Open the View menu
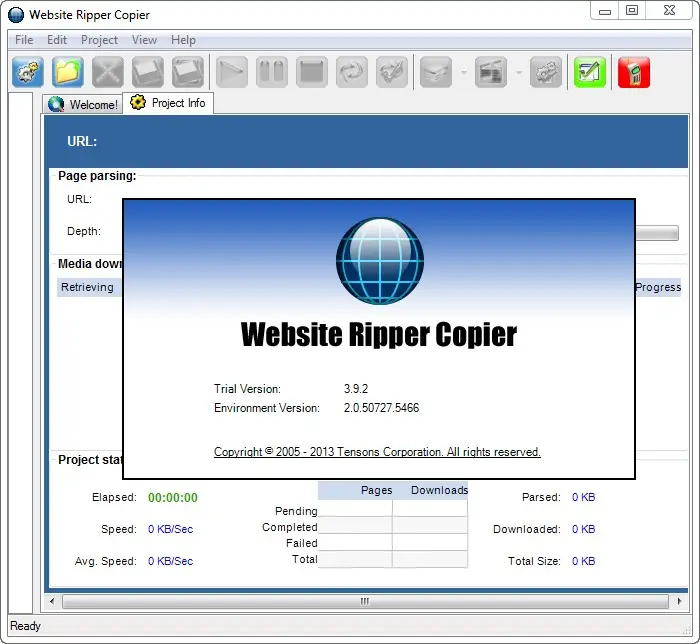This screenshot has height=644, width=700. [144, 40]
